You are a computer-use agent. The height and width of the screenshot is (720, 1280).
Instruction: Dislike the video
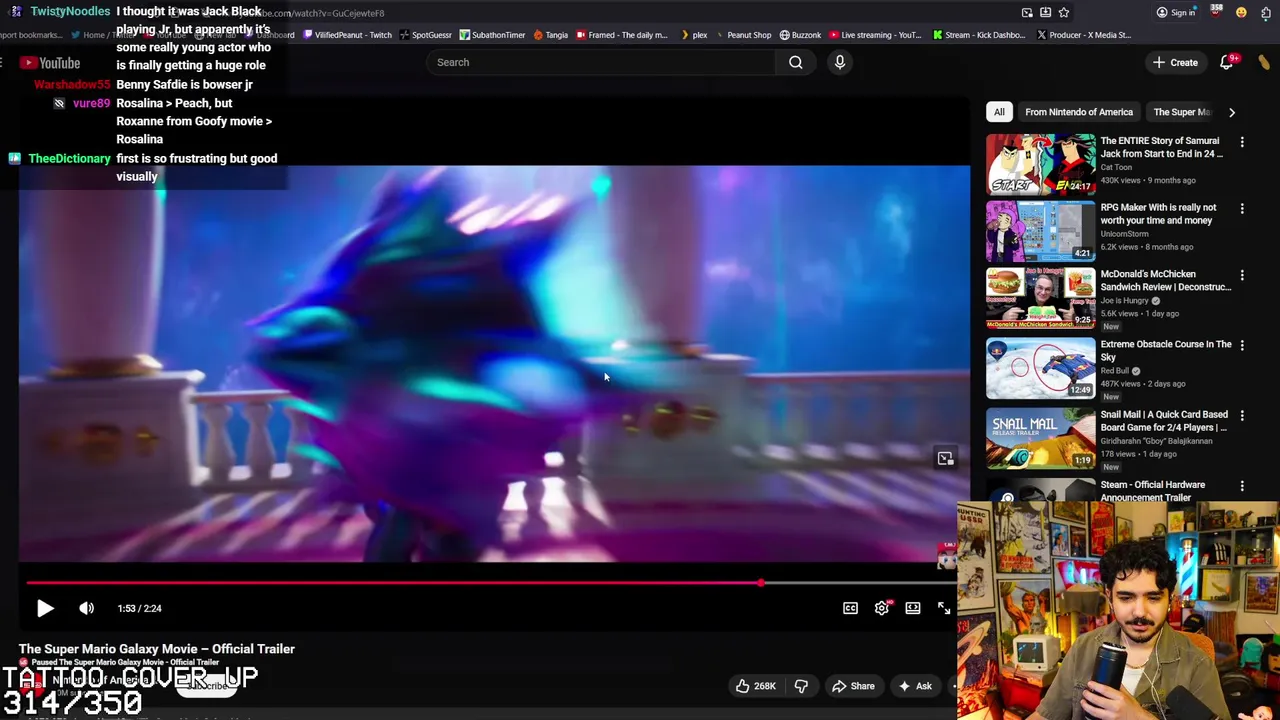coord(801,686)
